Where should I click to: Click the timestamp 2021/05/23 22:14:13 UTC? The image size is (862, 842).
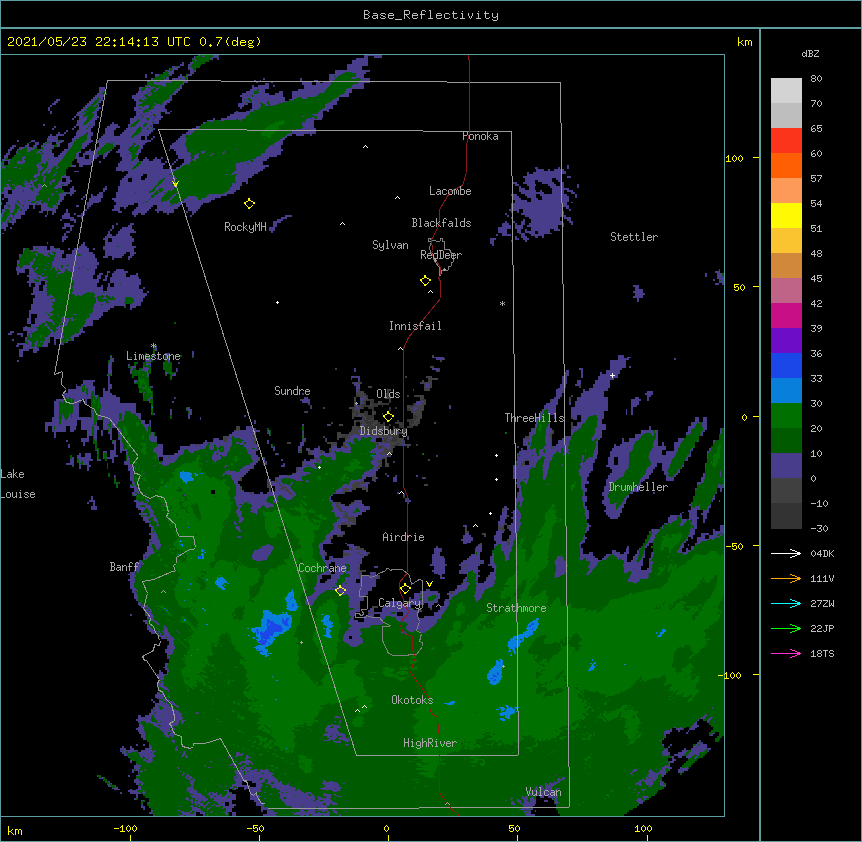[99, 42]
